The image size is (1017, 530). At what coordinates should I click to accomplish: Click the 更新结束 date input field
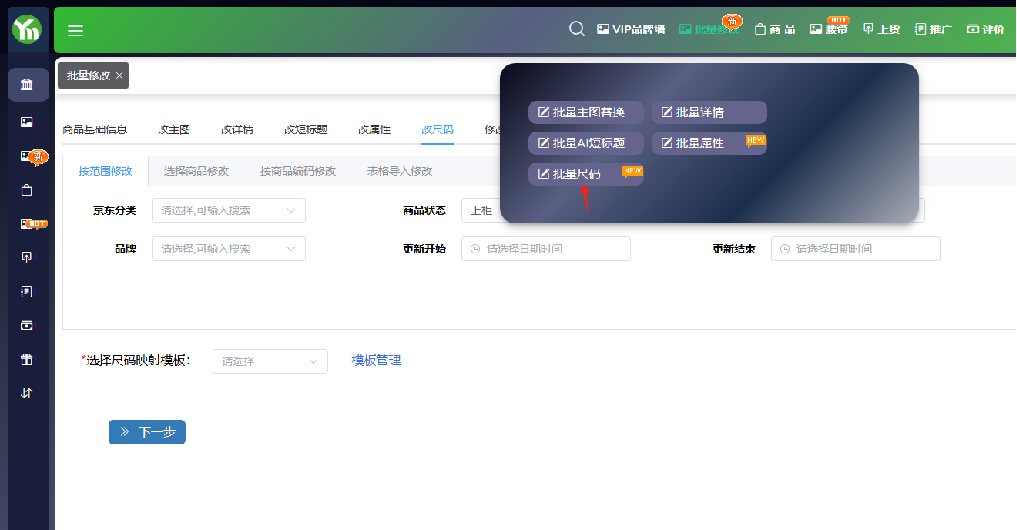pos(855,249)
